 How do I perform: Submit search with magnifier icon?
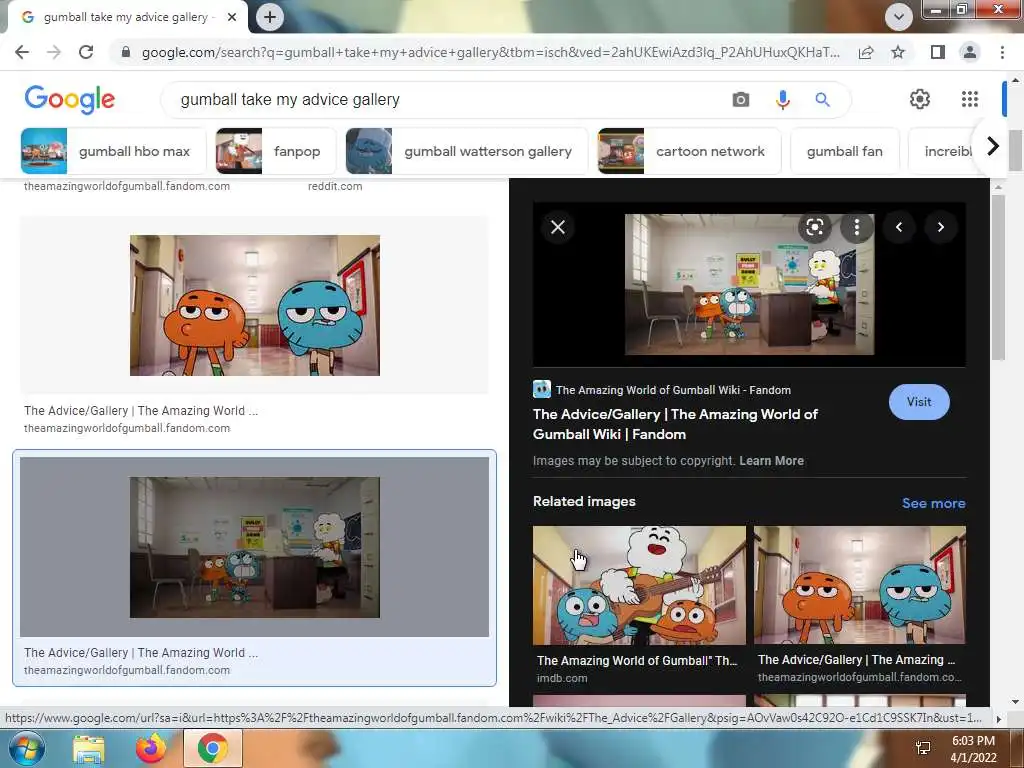click(x=823, y=100)
